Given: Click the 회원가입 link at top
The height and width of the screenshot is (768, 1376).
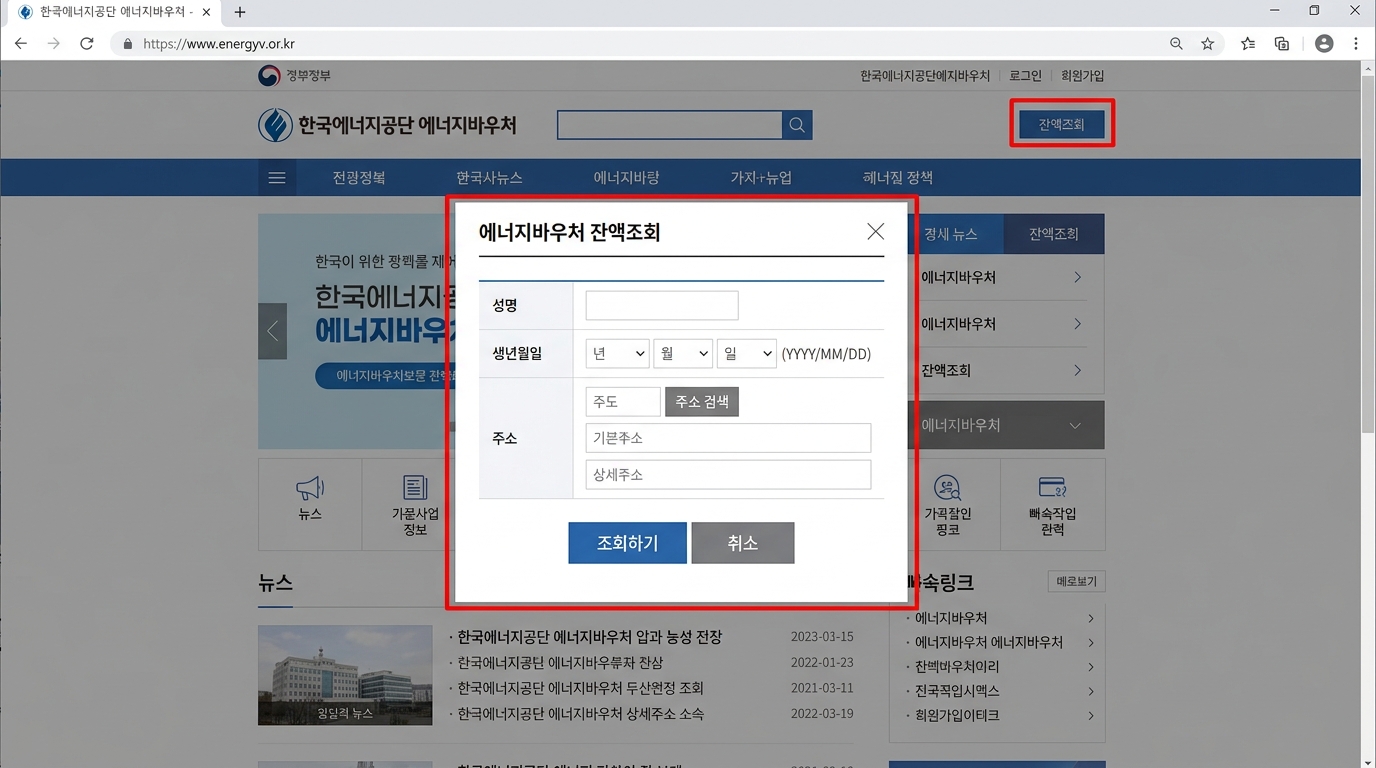Looking at the screenshot, I should (1082, 76).
